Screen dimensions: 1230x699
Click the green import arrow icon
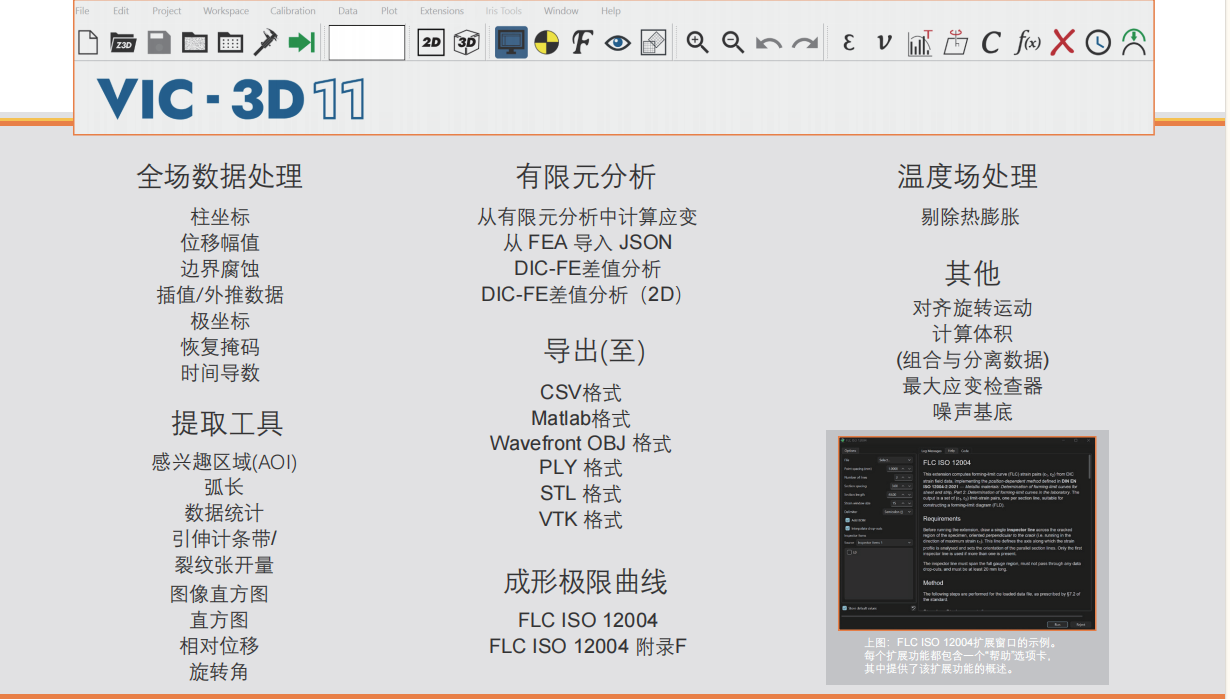click(301, 43)
